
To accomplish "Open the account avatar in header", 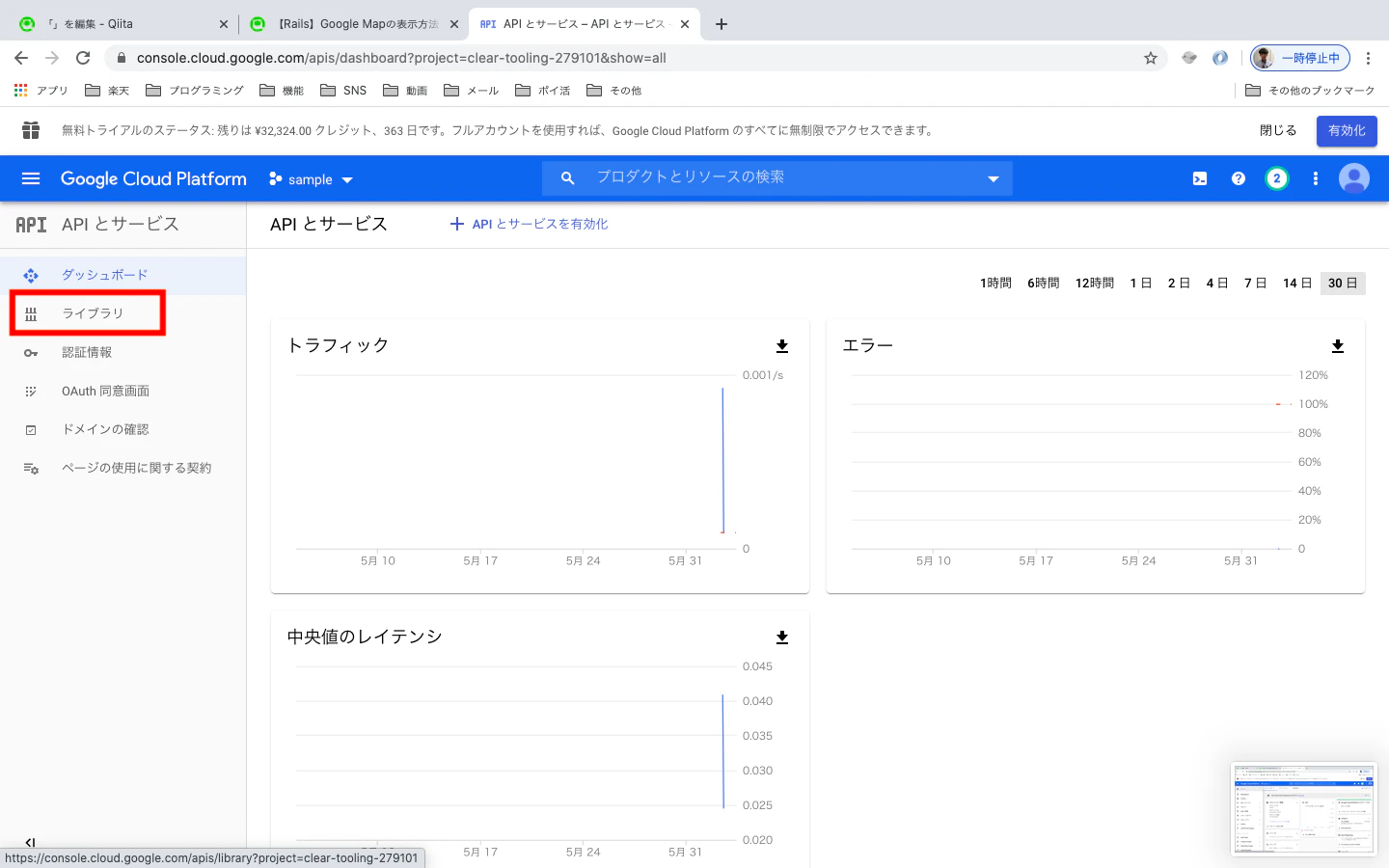I will coord(1354,178).
